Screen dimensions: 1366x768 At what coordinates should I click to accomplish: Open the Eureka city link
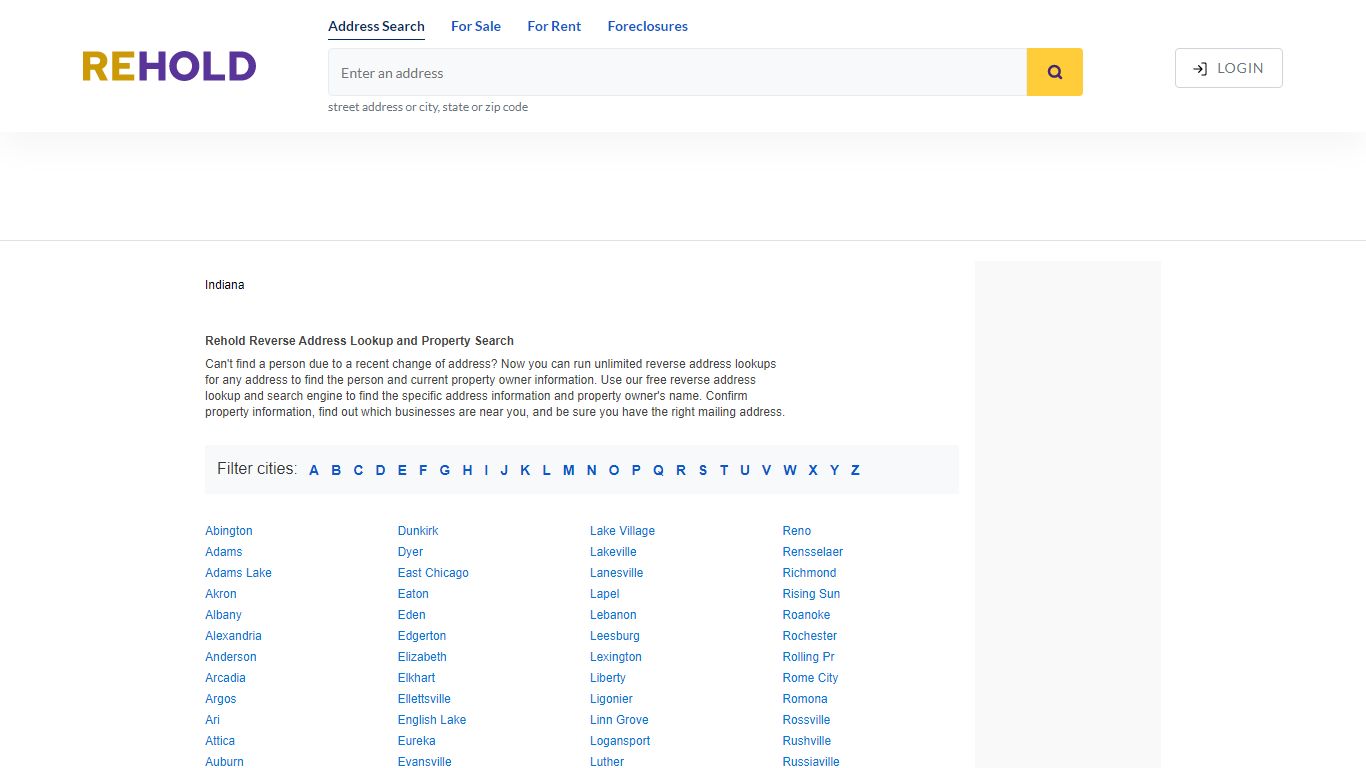click(x=417, y=741)
